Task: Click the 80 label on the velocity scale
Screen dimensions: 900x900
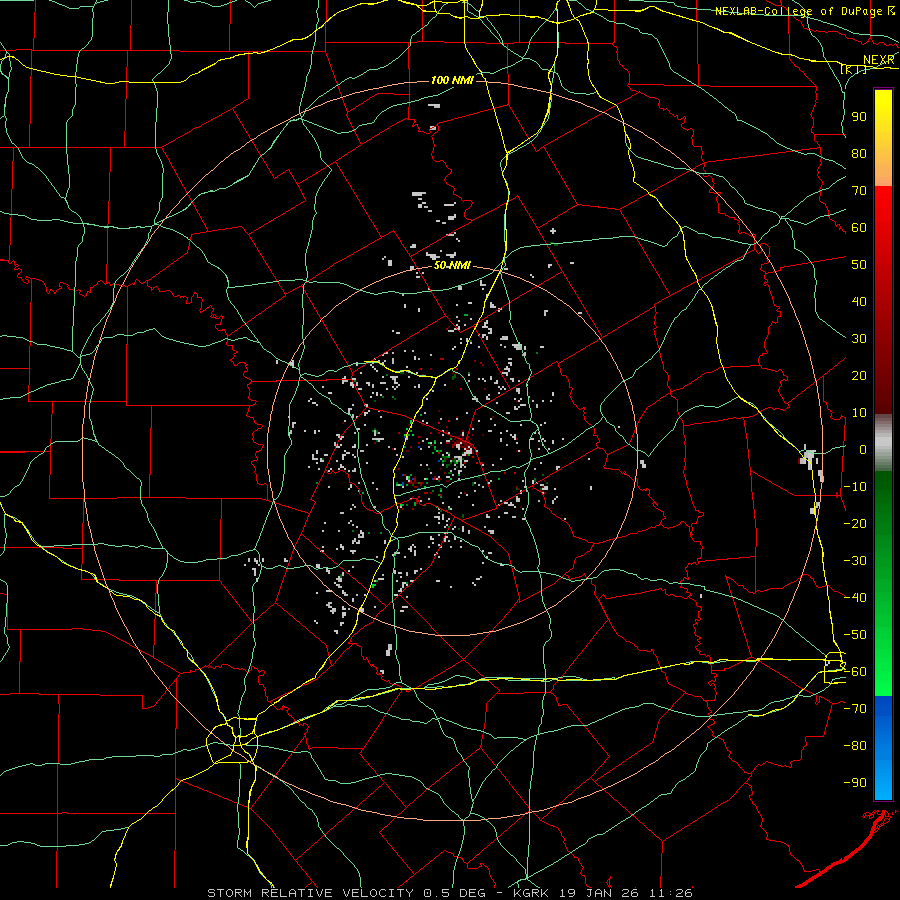Action: pyautogui.click(x=859, y=153)
